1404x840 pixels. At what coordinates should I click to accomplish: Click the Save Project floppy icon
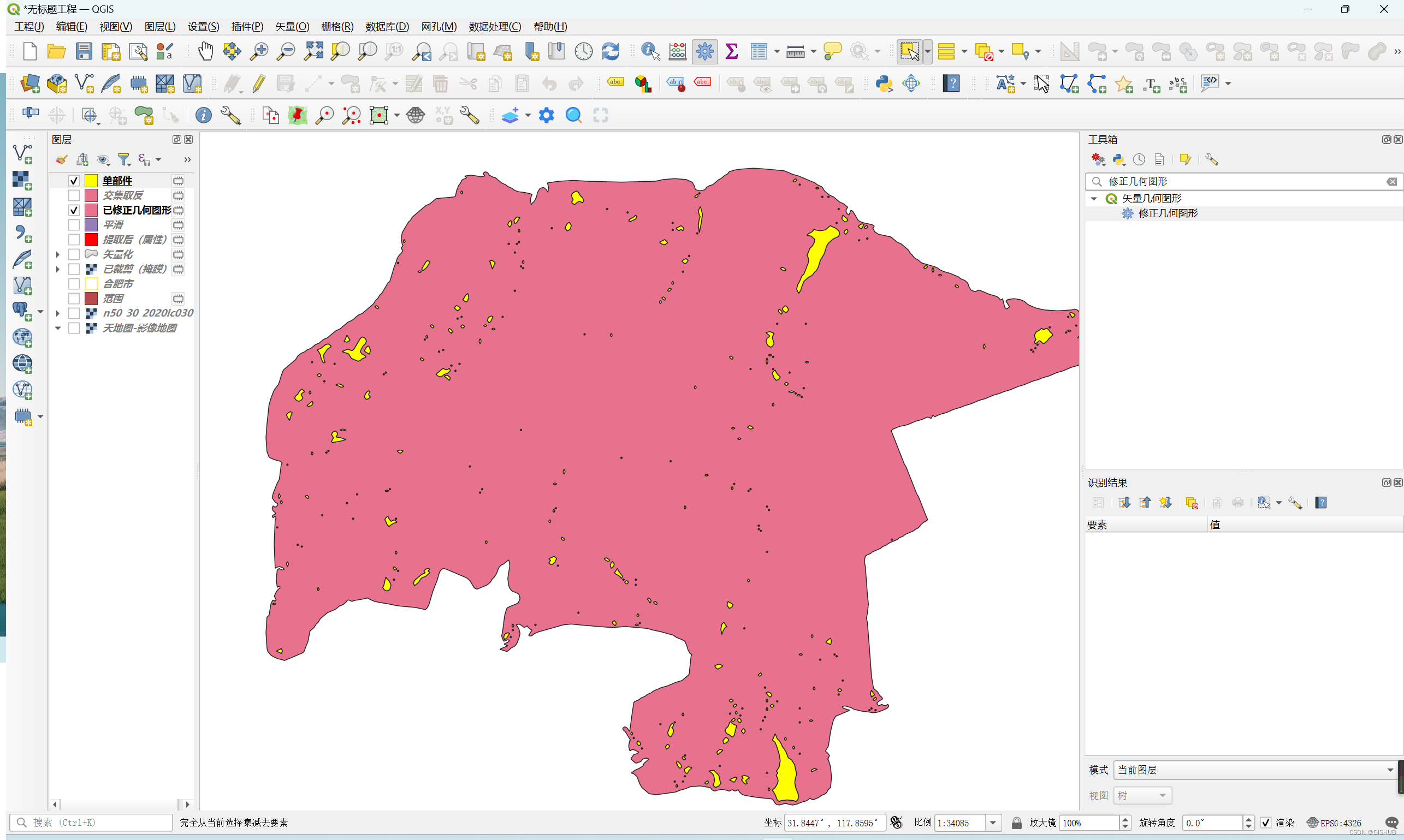84,51
